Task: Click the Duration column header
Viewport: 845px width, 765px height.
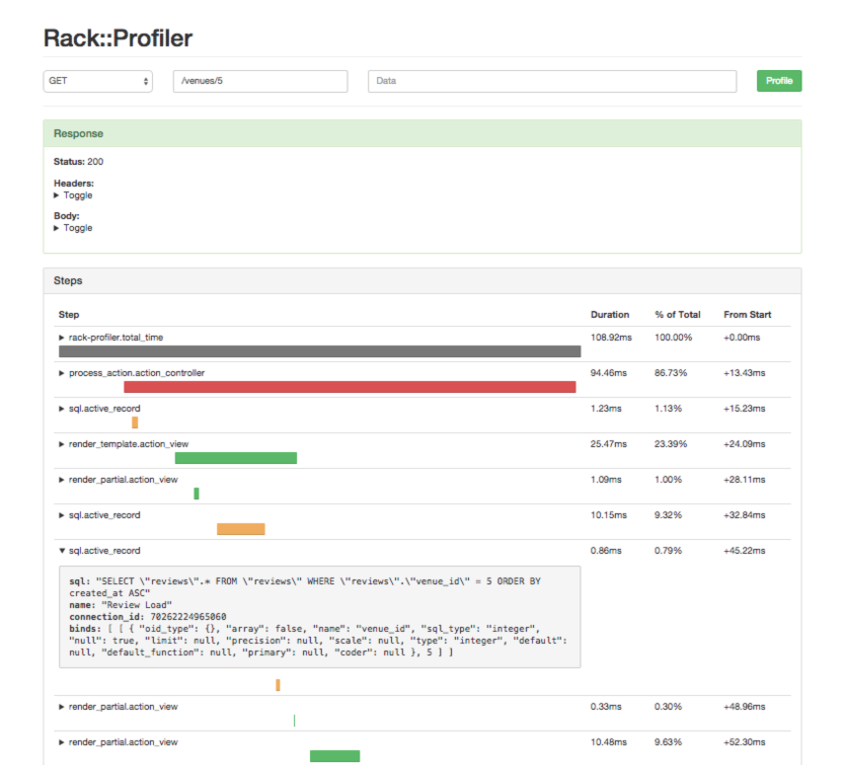Action: 610,315
